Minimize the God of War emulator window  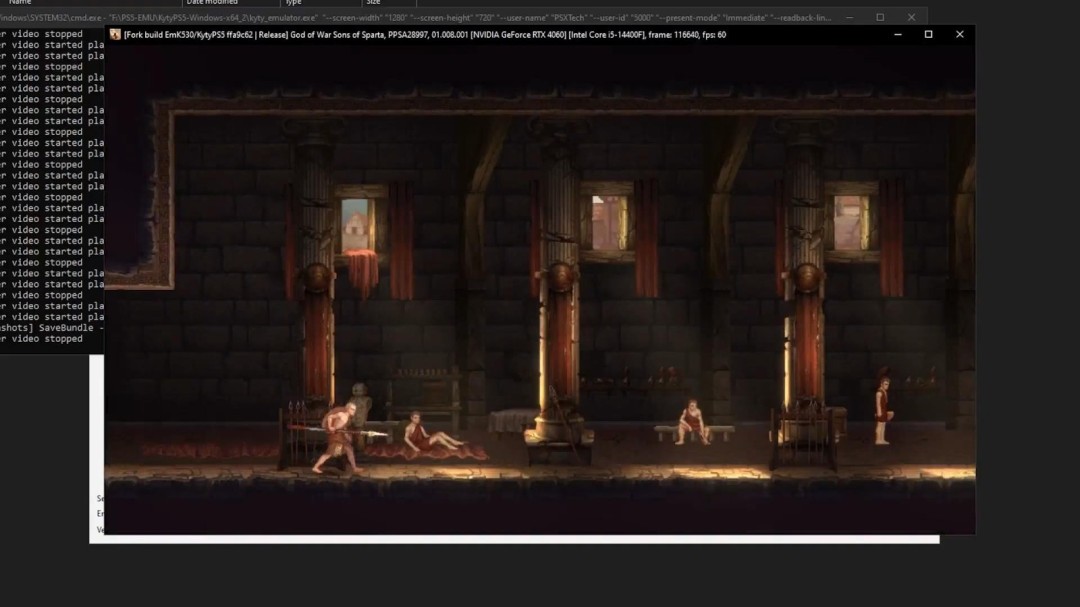(x=897, y=34)
